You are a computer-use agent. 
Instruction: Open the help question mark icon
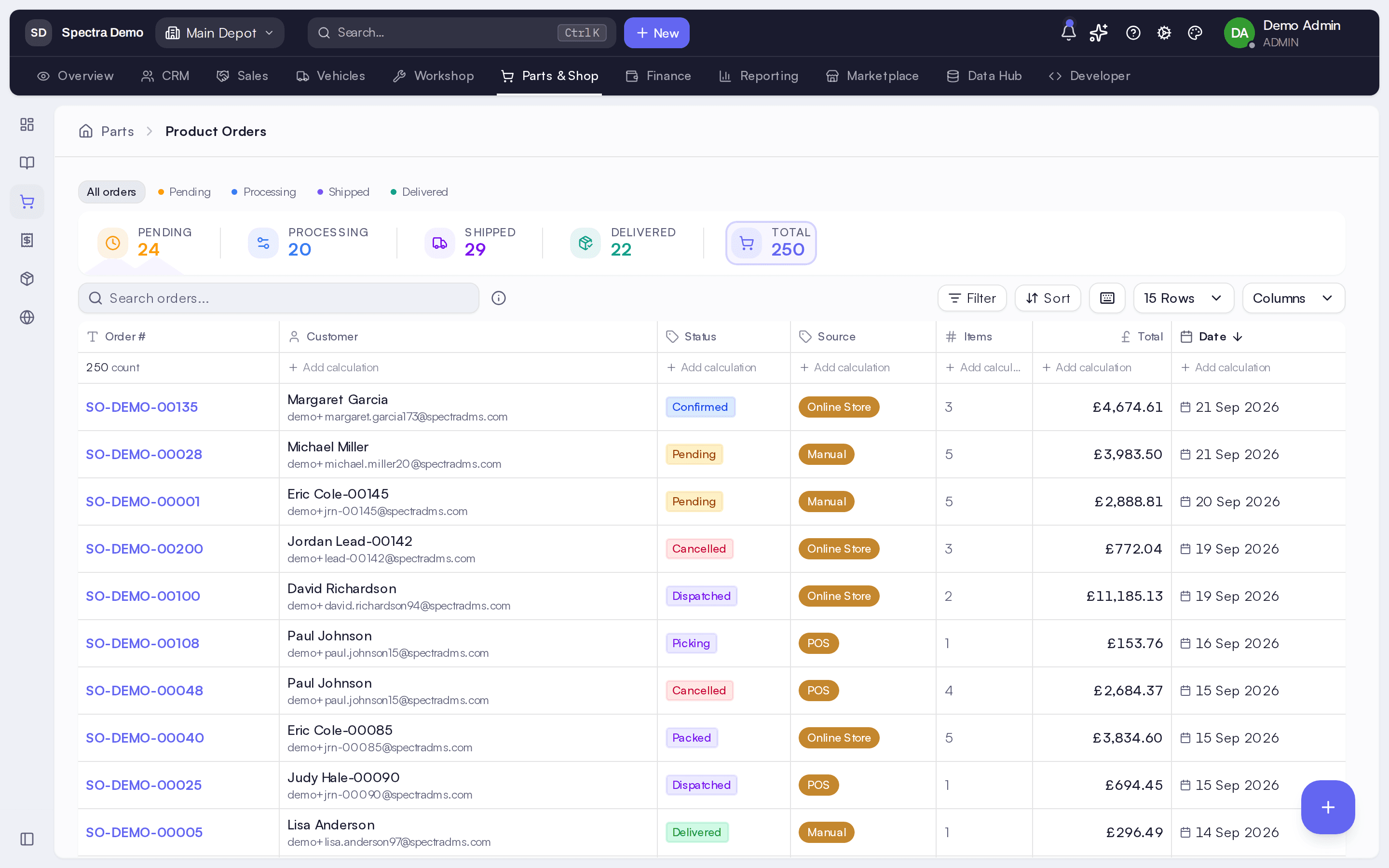pos(1133,33)
